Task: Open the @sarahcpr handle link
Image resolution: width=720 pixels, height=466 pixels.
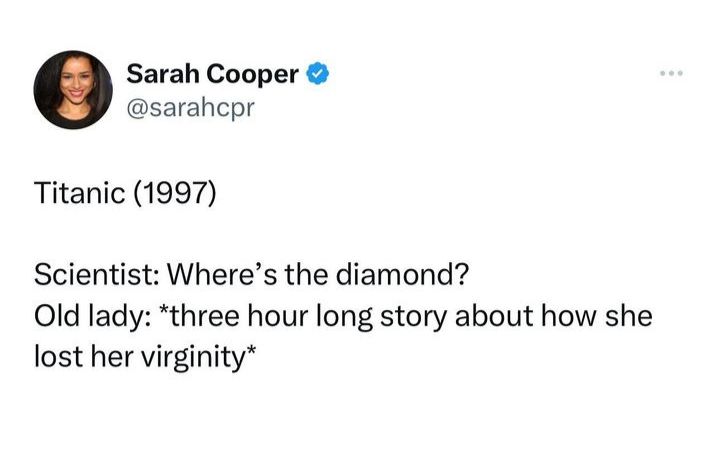Action: point(191,106)
